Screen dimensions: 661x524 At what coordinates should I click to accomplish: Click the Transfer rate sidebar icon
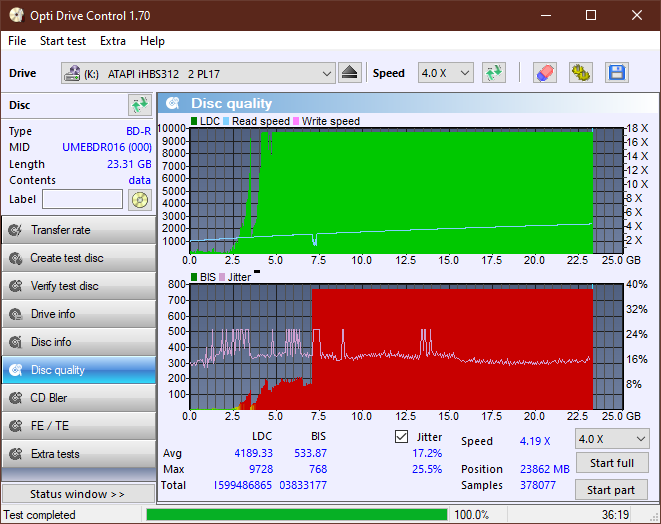point(16,230)
